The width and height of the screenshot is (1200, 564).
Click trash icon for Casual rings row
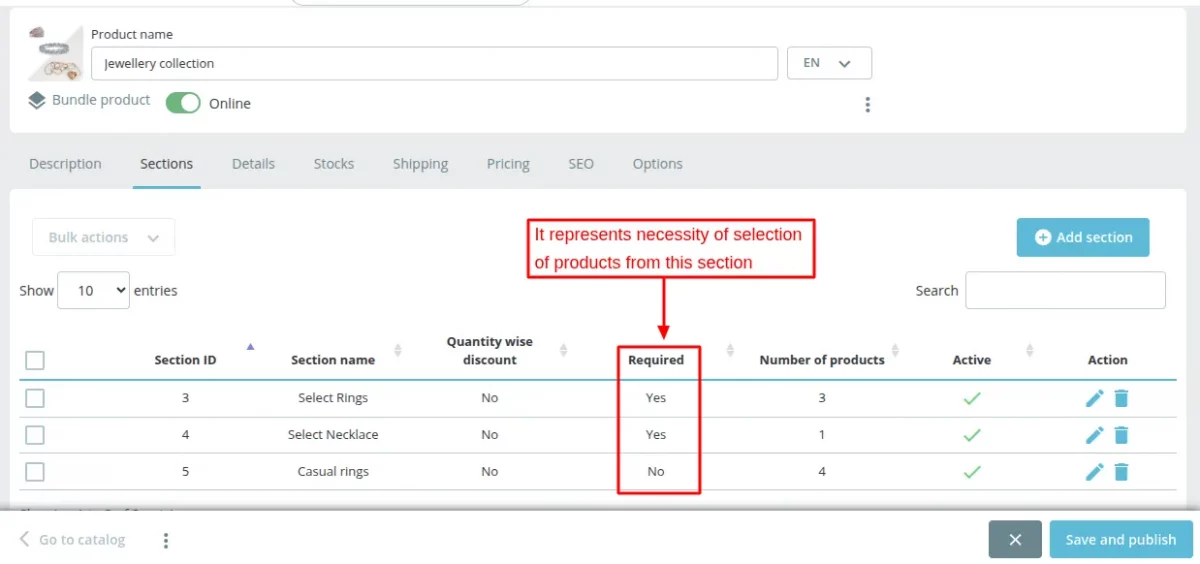1121,472
